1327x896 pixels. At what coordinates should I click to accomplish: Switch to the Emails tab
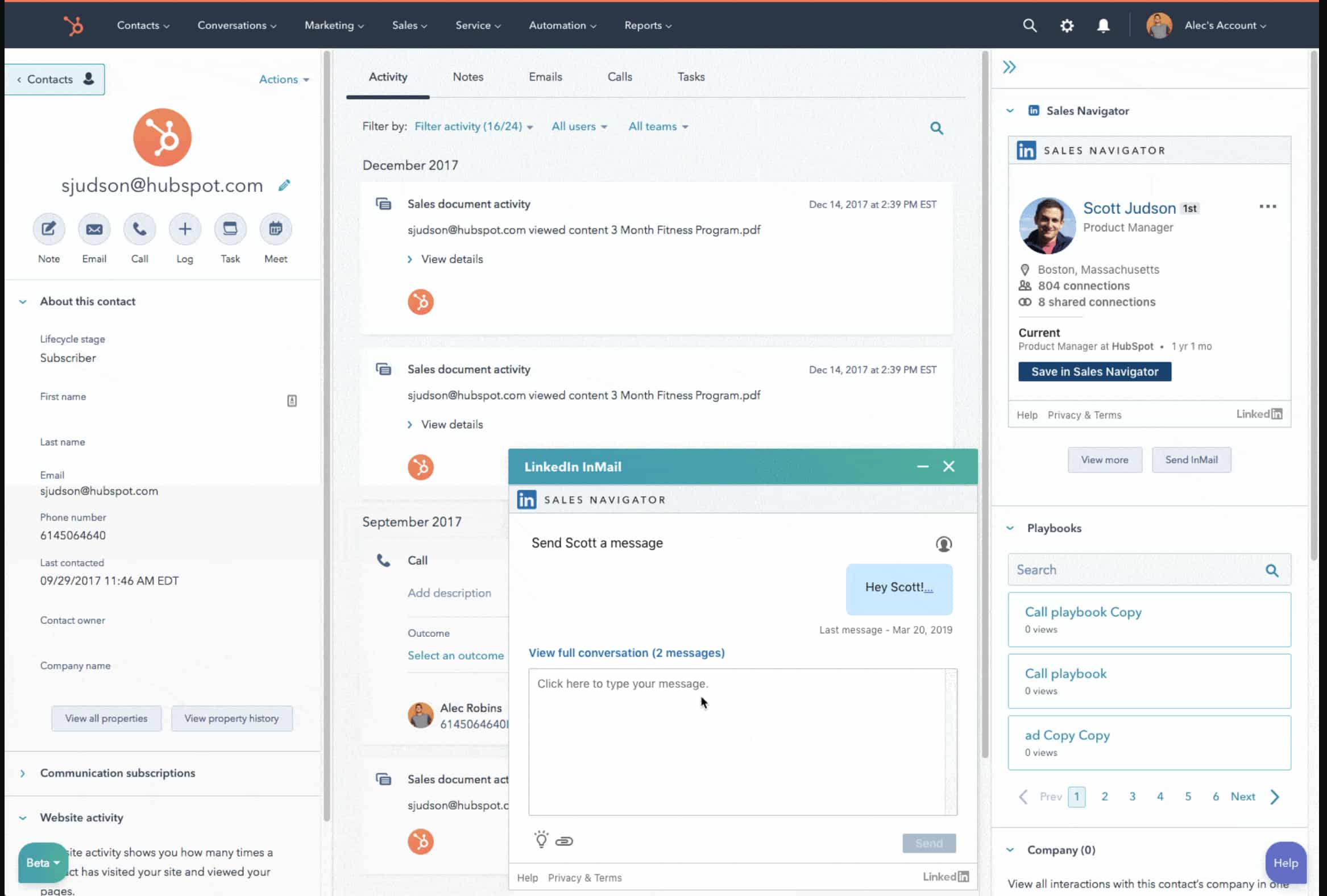point(545,77)
